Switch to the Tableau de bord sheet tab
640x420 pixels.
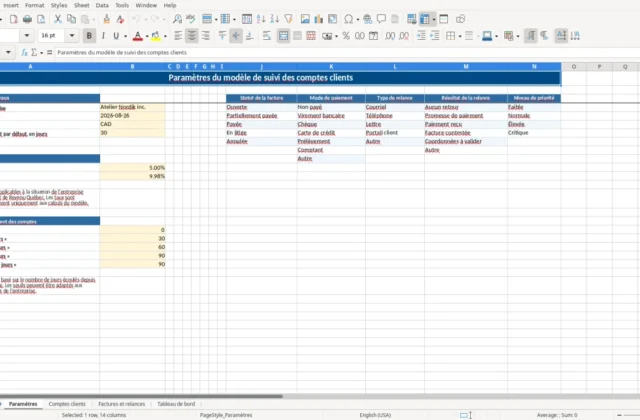(x=176, y=404)
